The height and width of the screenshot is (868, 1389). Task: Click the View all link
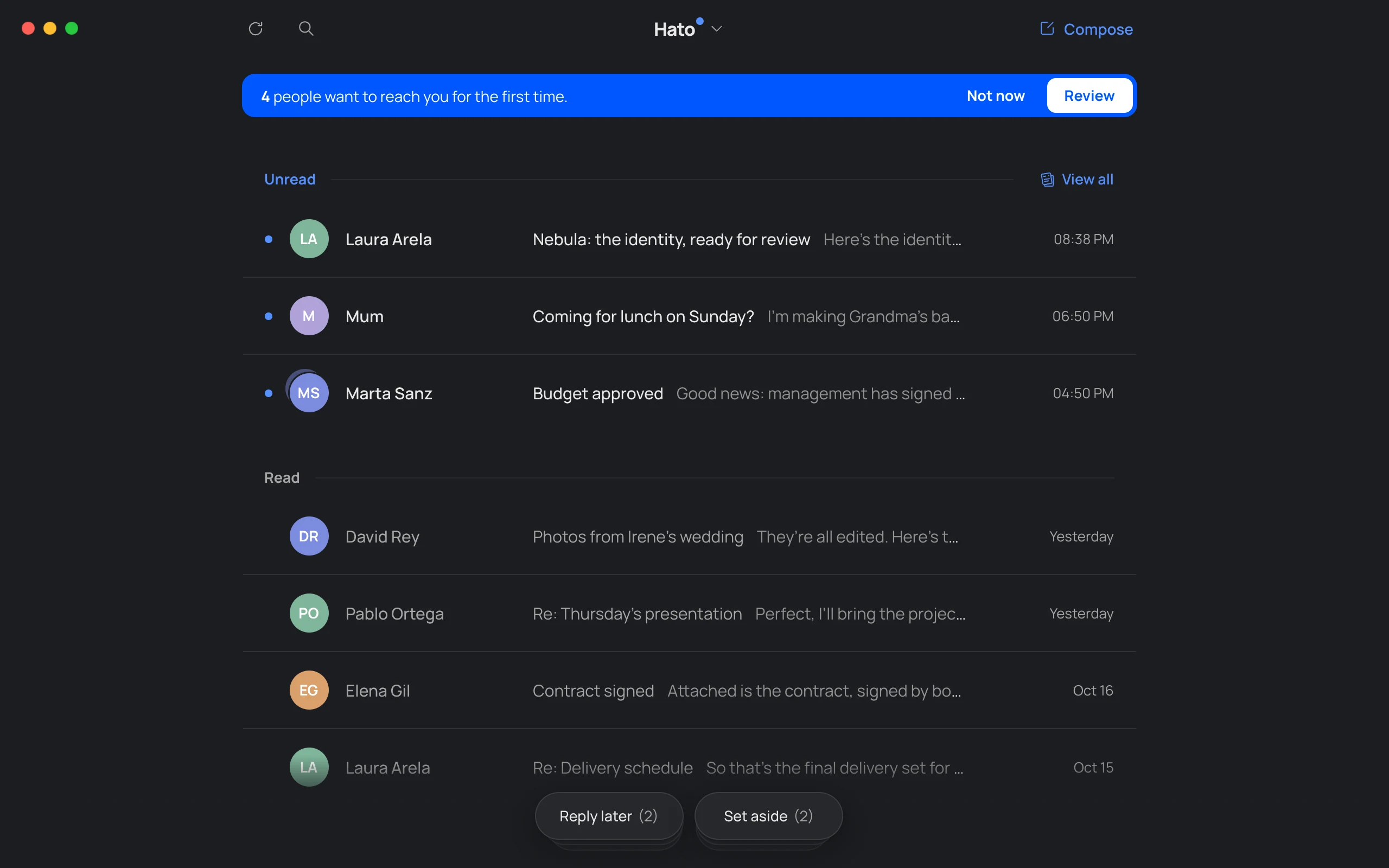coord(1087,180)
